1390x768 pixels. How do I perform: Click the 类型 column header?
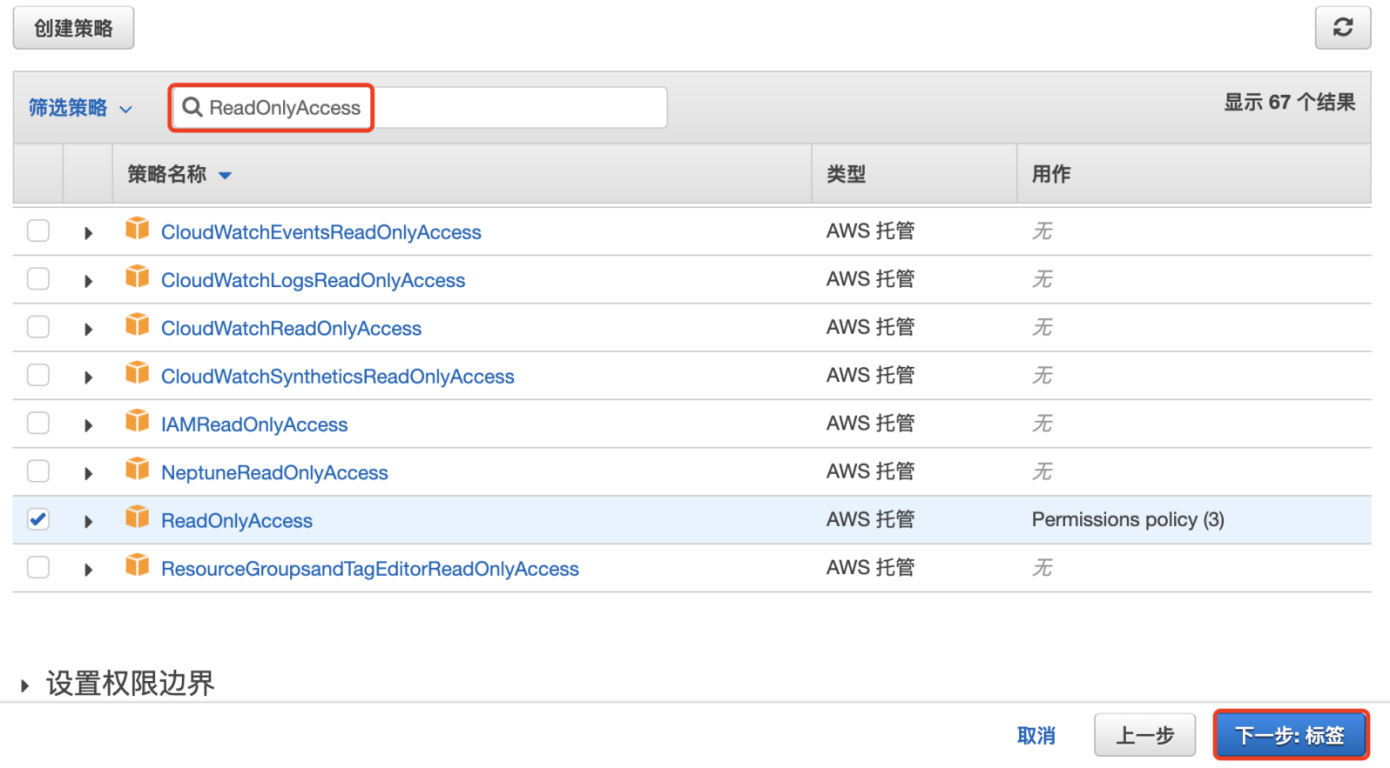point(846,174)
